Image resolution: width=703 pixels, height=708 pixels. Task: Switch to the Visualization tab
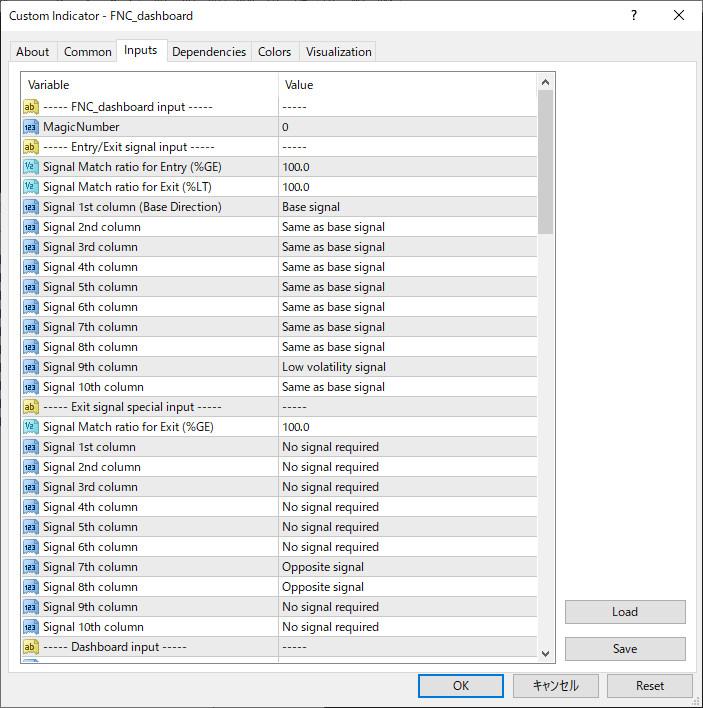pyautogui.click(x=339, y=52)
